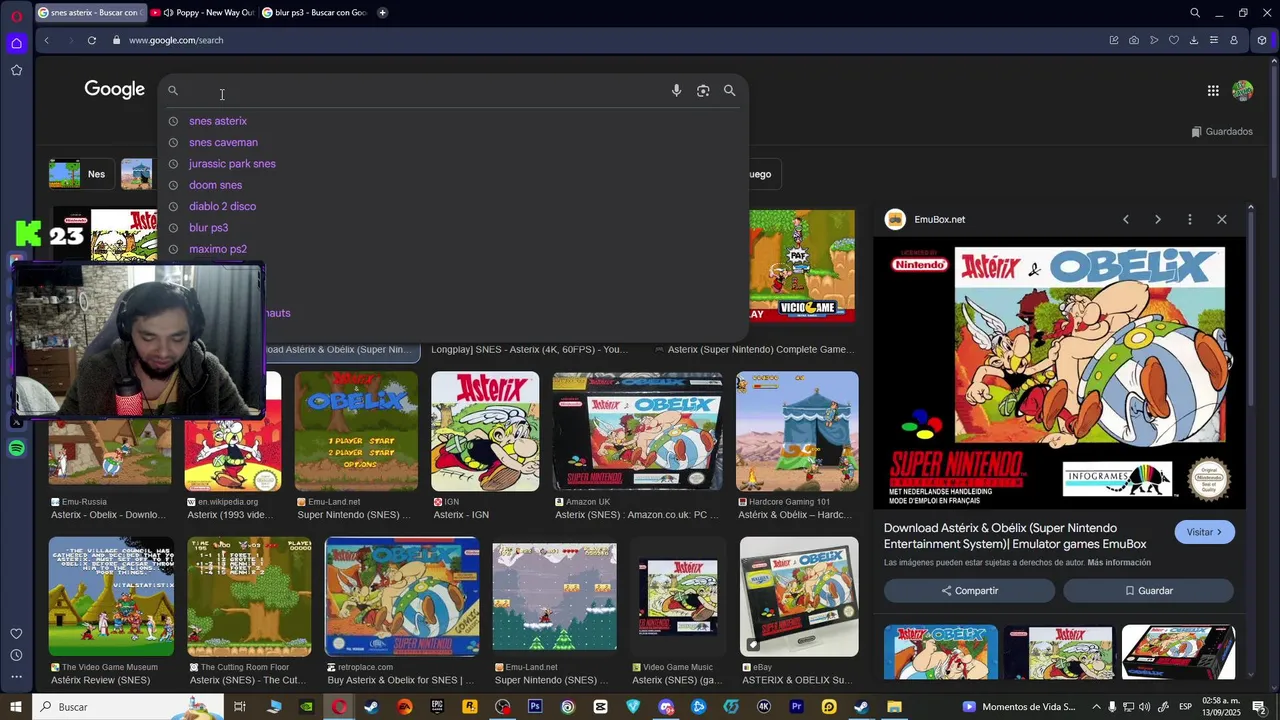Viewport: 1280px width, 720px height.
Task: Open the 'Más información' copyright link
Action: [1119, 563]
